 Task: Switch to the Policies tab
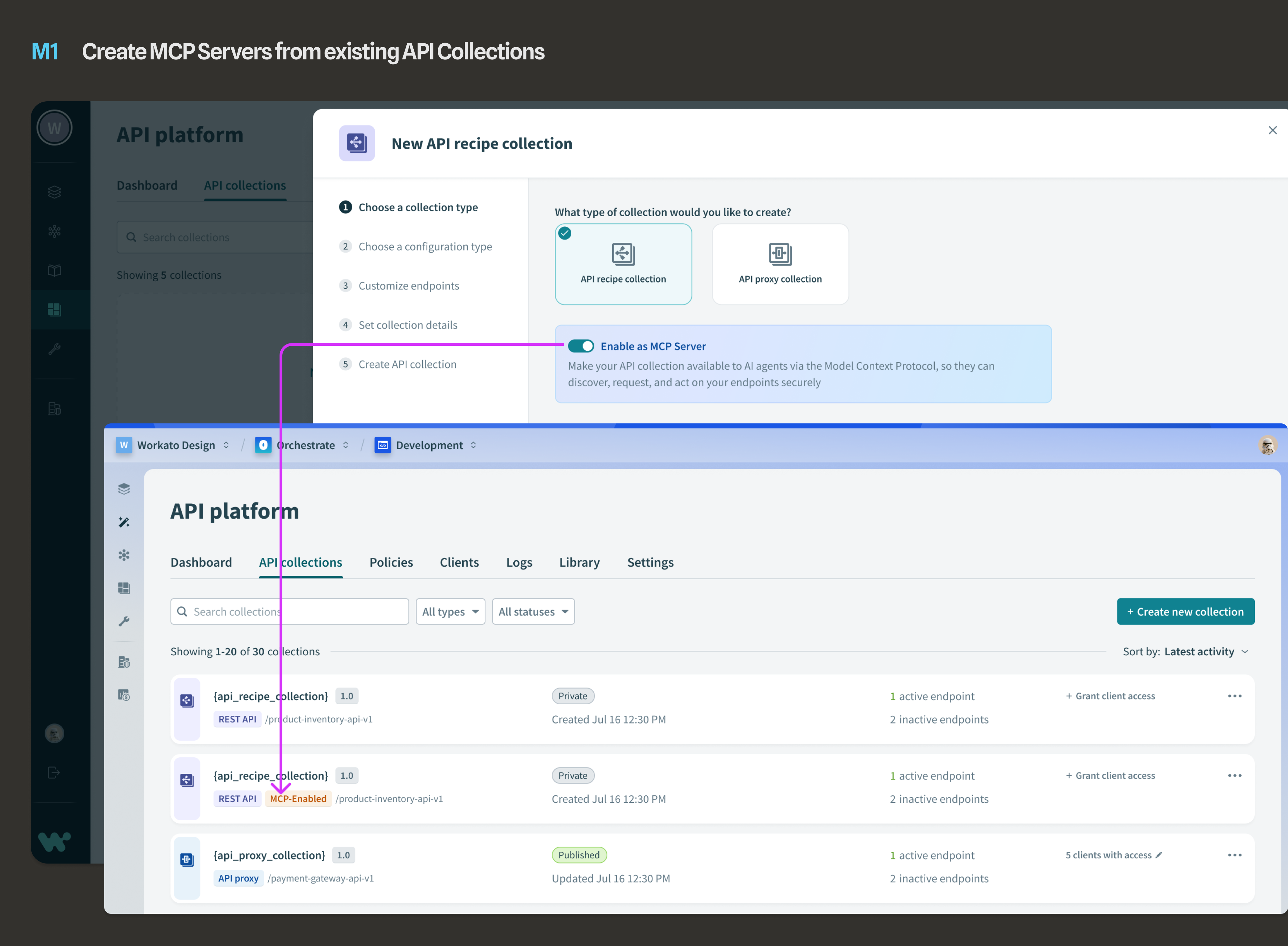tap(391, 563)
